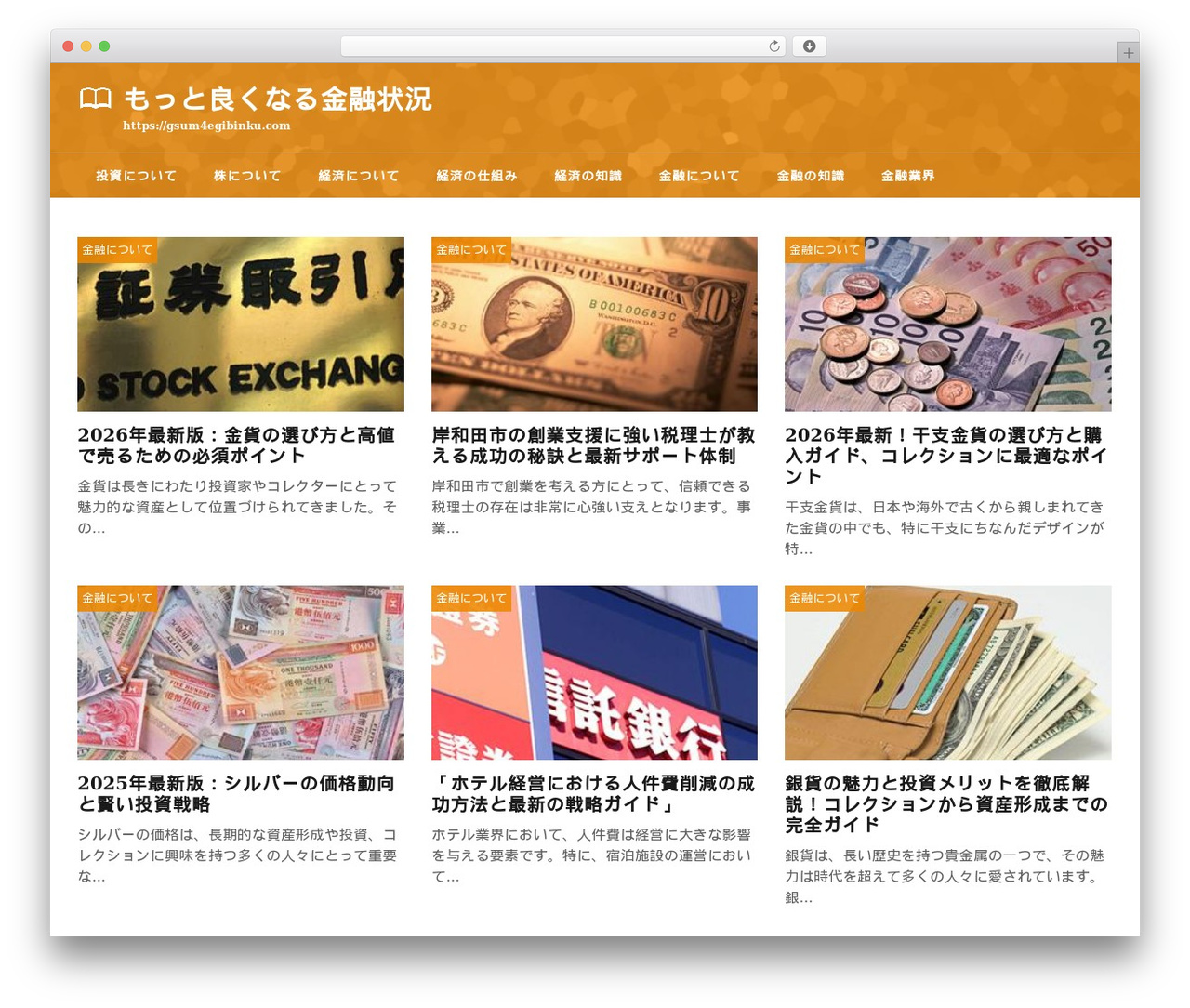
Task: Open article ホテル経営における人件費削減
Action: pyautogui.click(x=593, y=794)
